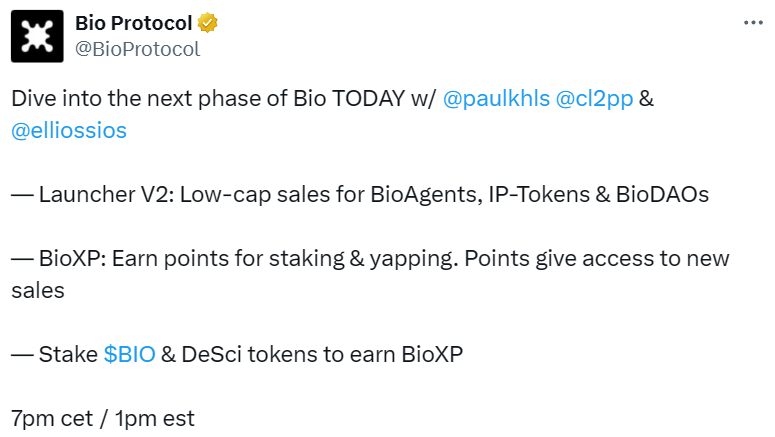Visit the @BioProtocol handle
The image size is (775, 437).
[137, 48]
